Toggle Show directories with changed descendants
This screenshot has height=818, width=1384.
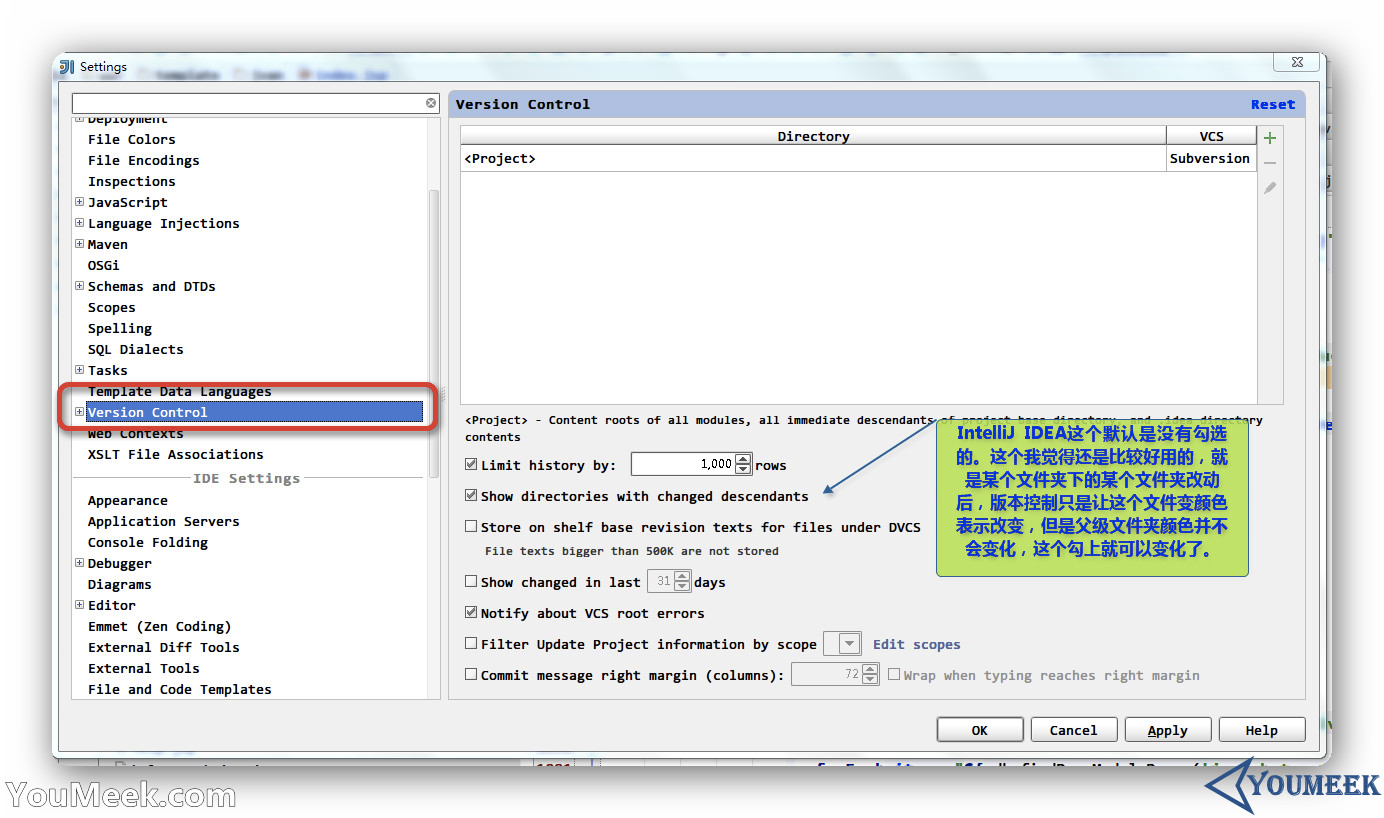click(471, 495)
